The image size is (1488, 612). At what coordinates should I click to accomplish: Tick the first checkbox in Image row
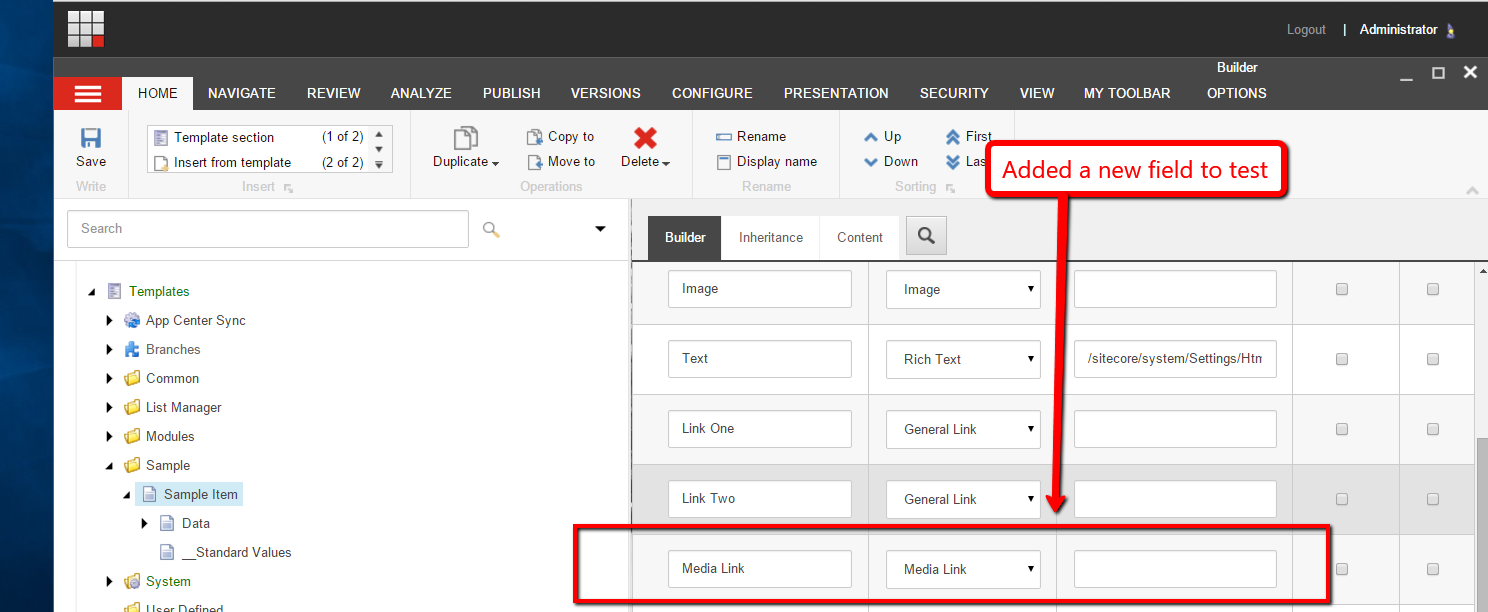click(x=1342, y=289)
